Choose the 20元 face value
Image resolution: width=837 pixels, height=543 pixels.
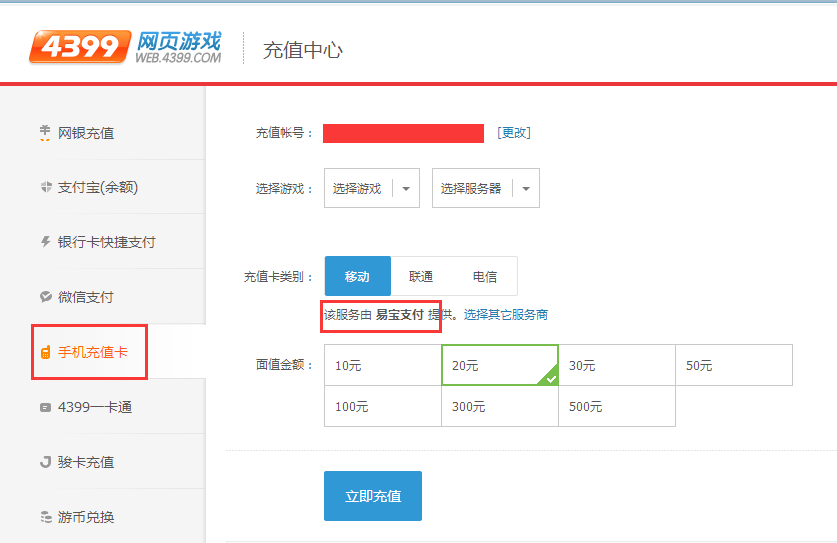click(x=500, y=365)
